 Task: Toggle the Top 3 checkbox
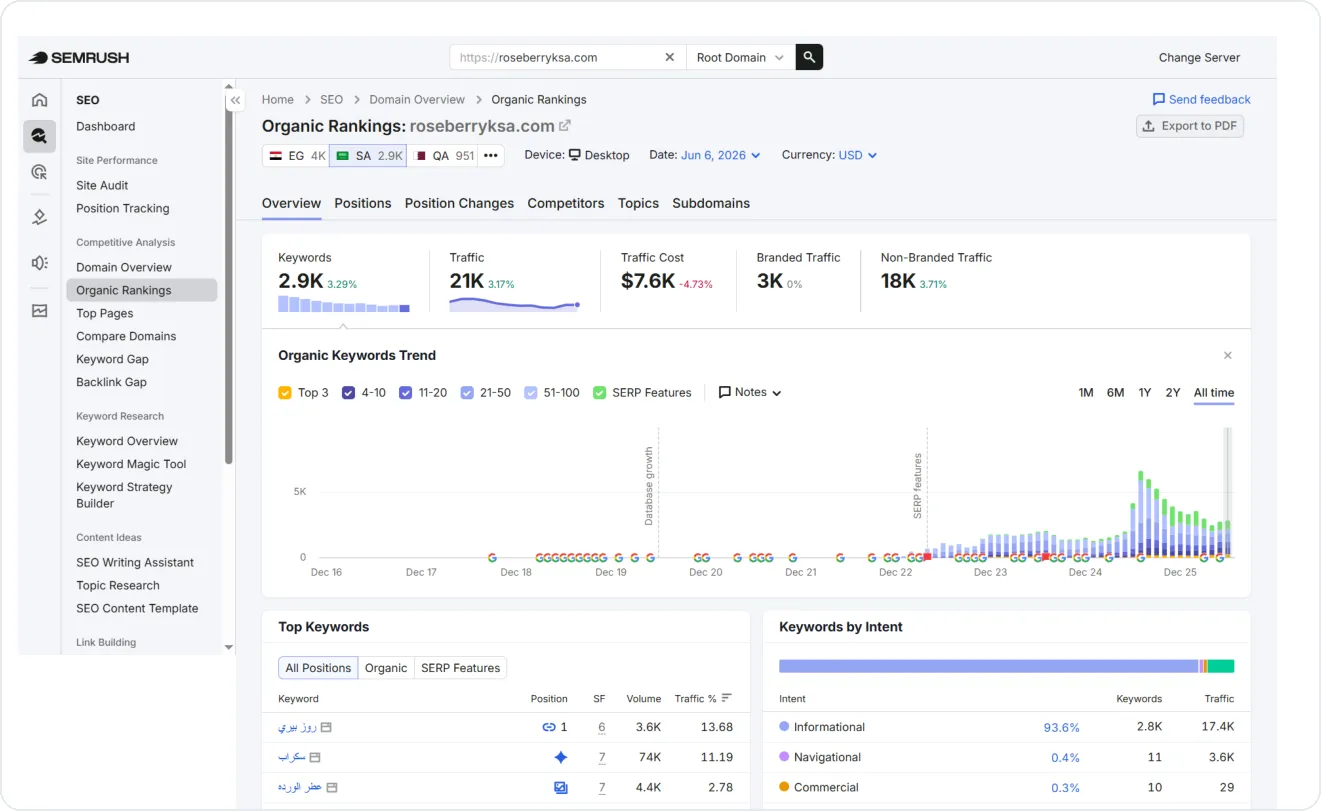pos(285,393)
